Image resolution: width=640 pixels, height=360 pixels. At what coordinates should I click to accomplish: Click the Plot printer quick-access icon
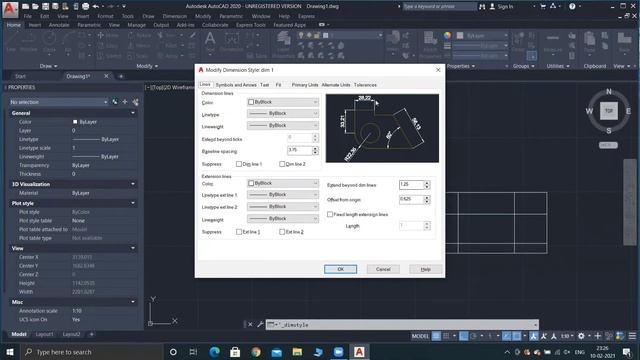[85, 7]
